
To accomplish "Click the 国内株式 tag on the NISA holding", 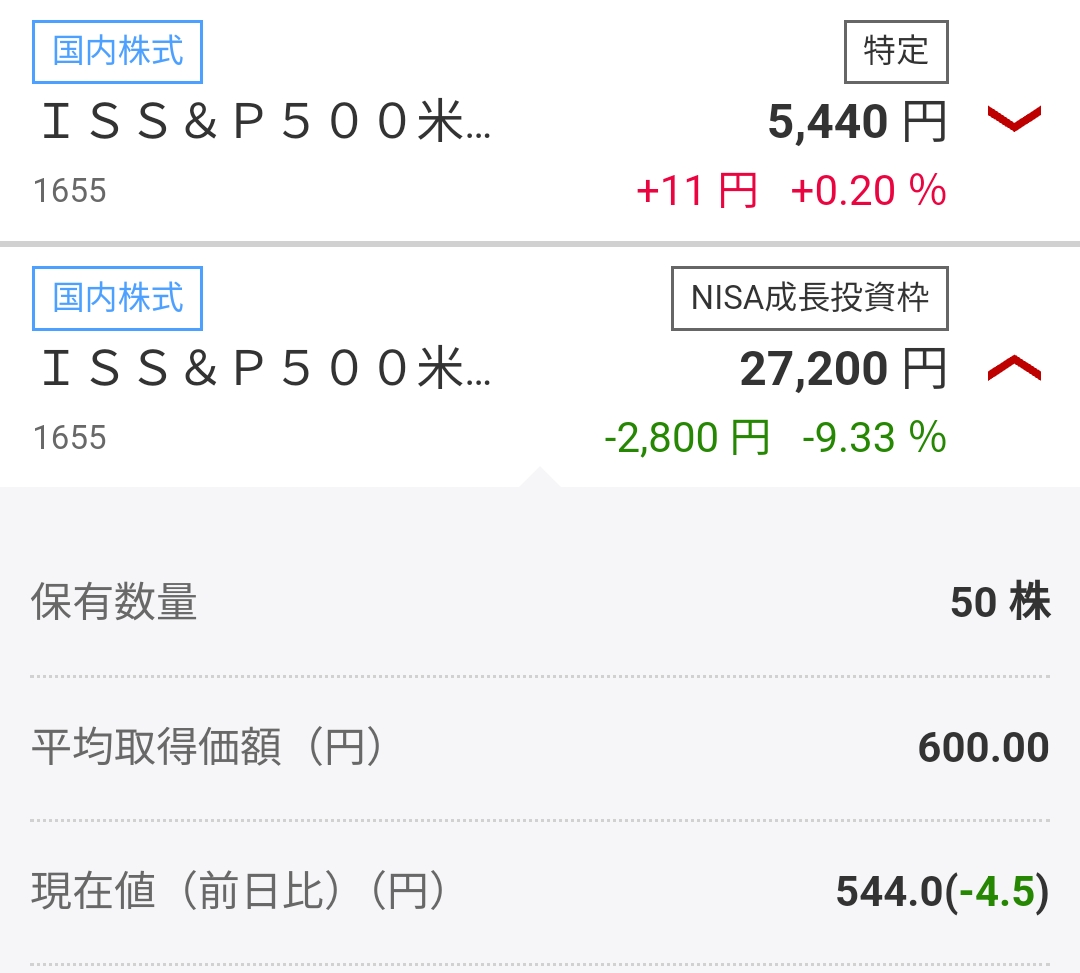I will coord(117,298).
